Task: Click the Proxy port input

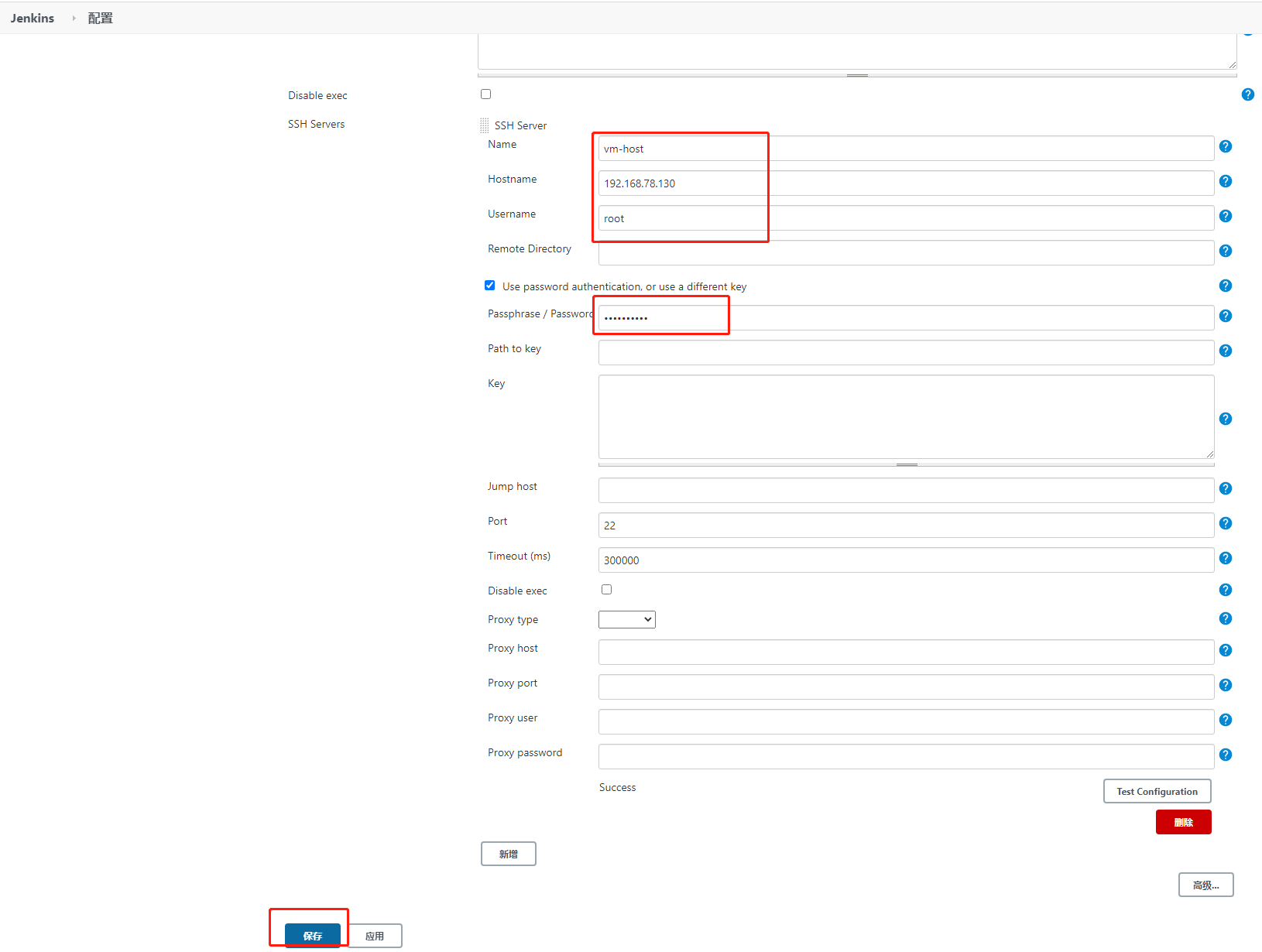Action: [906, 687]
